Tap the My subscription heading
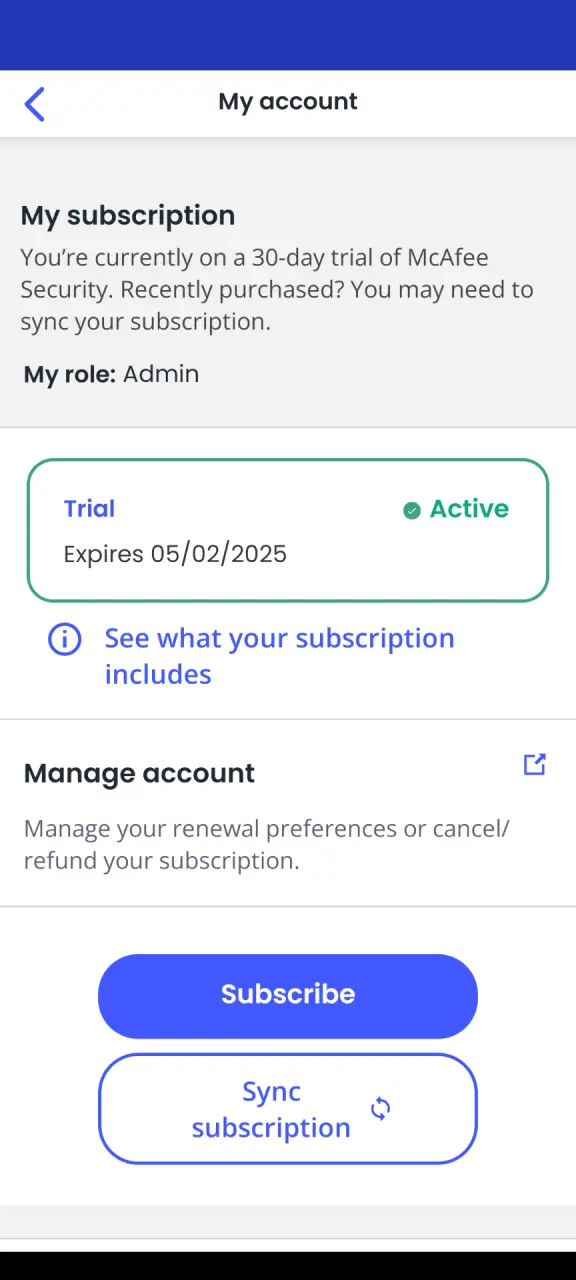This screenshot has height=1280, width=576. tap(128, 216)
